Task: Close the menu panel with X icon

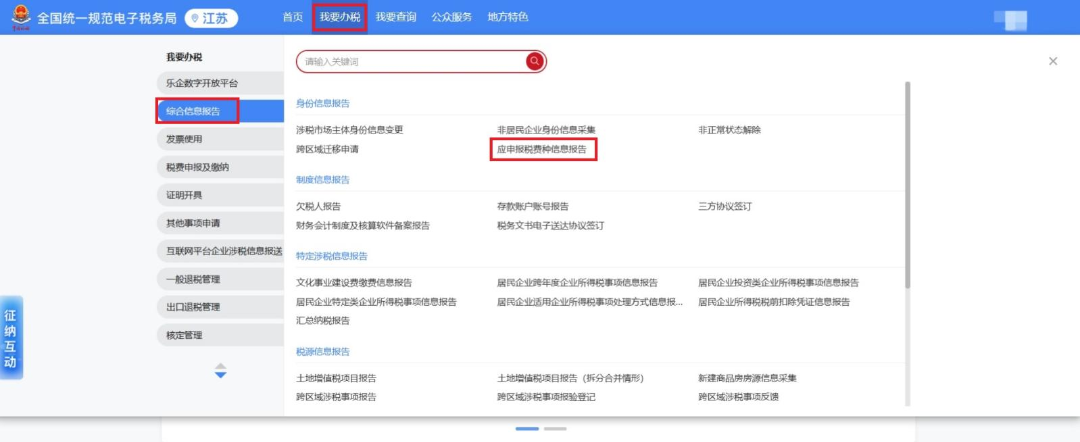Action: pos(1052,61)
